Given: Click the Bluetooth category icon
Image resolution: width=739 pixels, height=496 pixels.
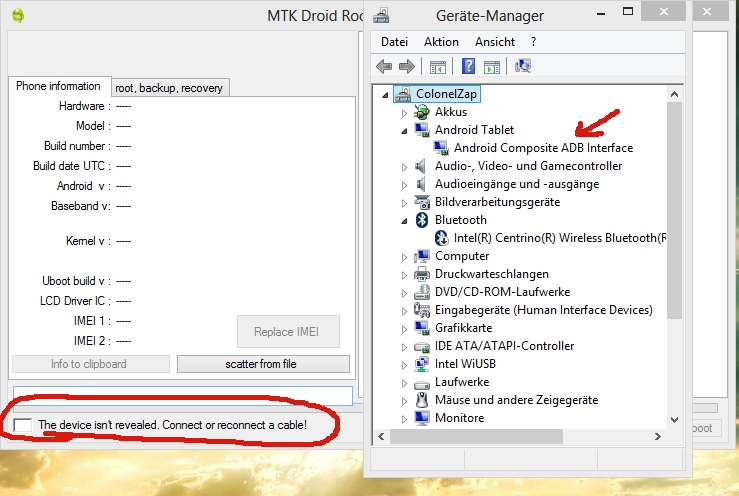Looking at the screenshot, I should click(422, 220).
